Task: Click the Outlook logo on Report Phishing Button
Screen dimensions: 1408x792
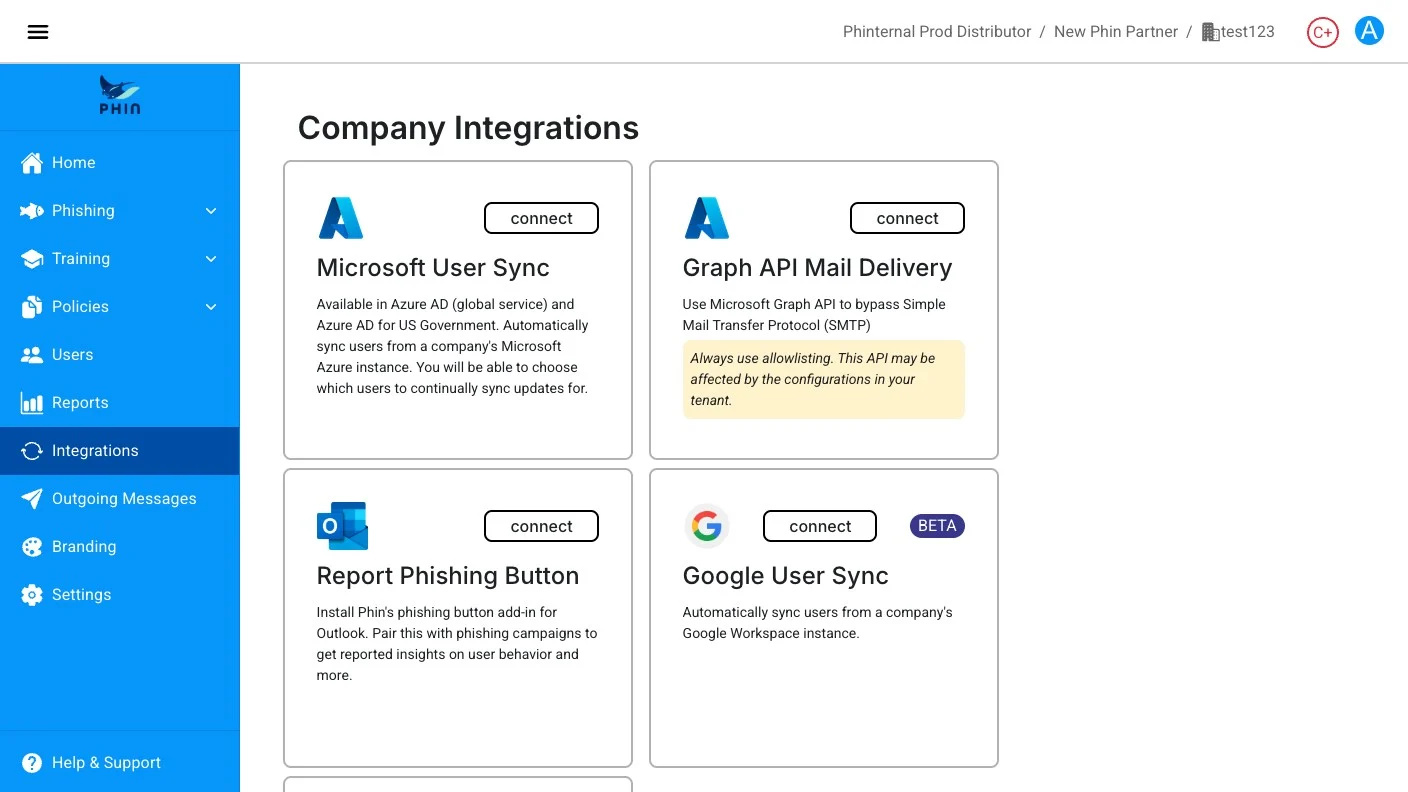Action: 342,526
